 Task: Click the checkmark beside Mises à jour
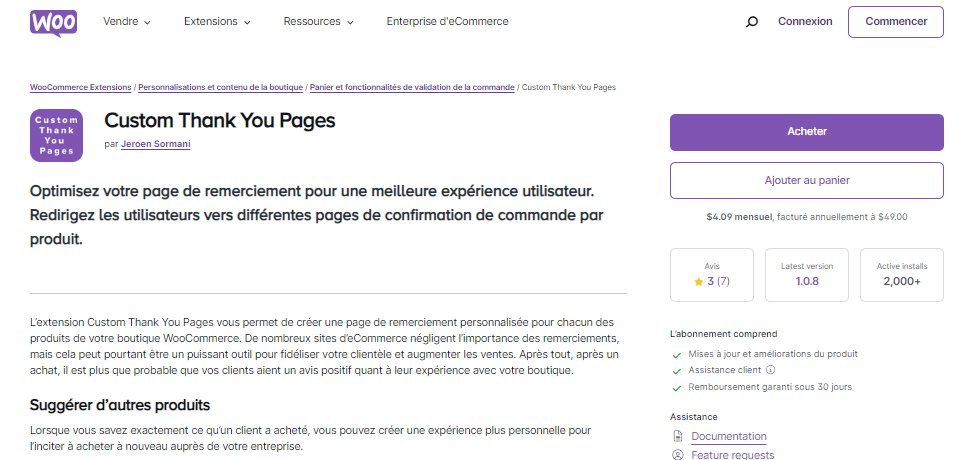point(677,355)
